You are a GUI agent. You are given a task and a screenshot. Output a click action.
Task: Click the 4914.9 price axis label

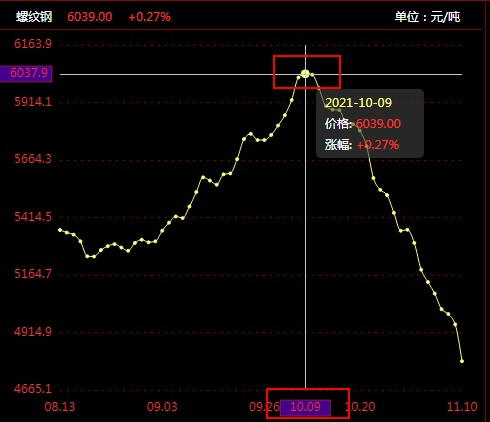33,332
